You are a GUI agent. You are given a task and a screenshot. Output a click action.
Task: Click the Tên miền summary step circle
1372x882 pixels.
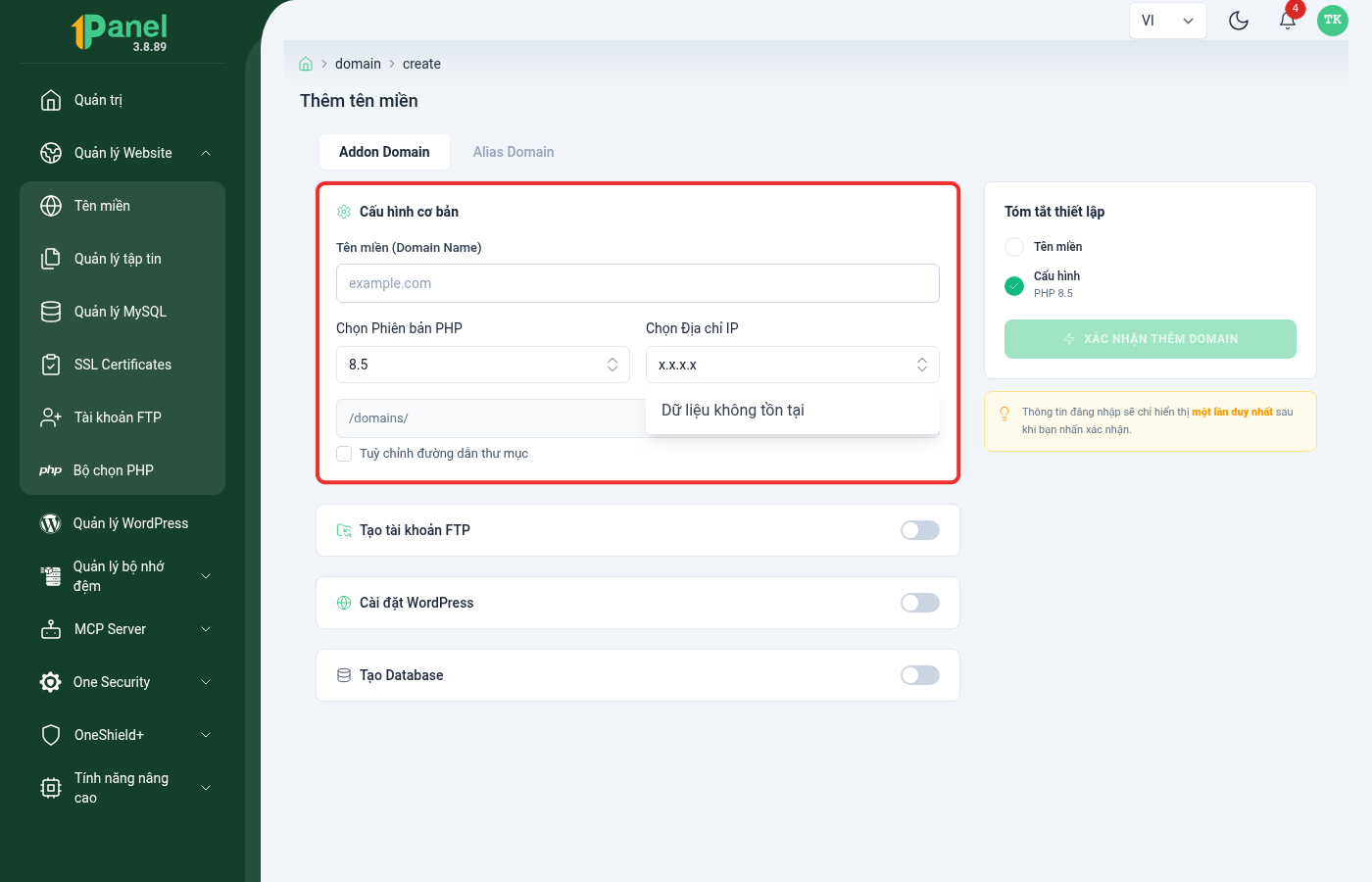1014,247
